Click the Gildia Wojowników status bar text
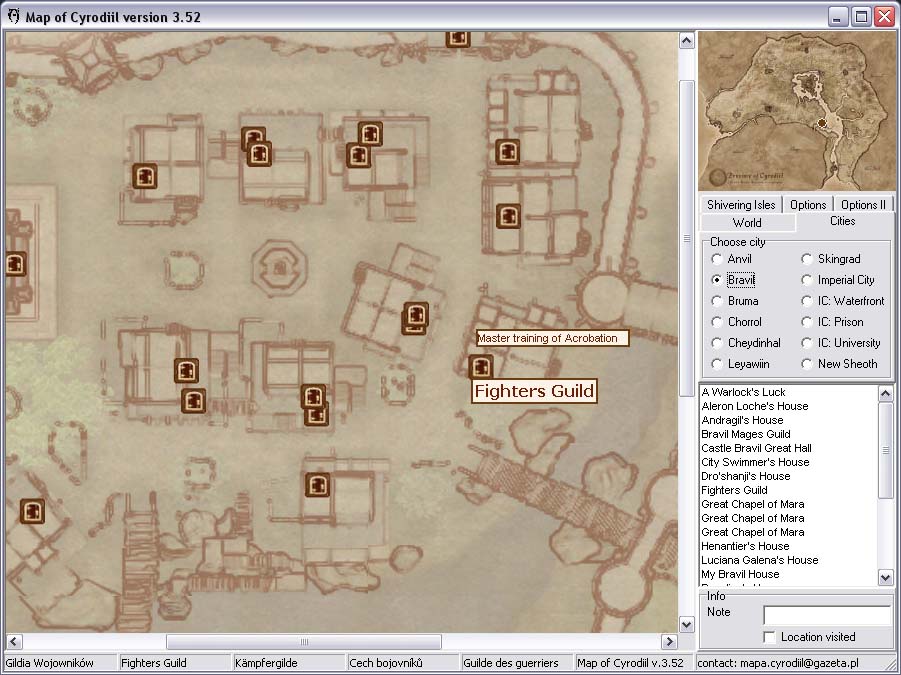The height and width of the screenshot is (675, 901). click(49, 663)
